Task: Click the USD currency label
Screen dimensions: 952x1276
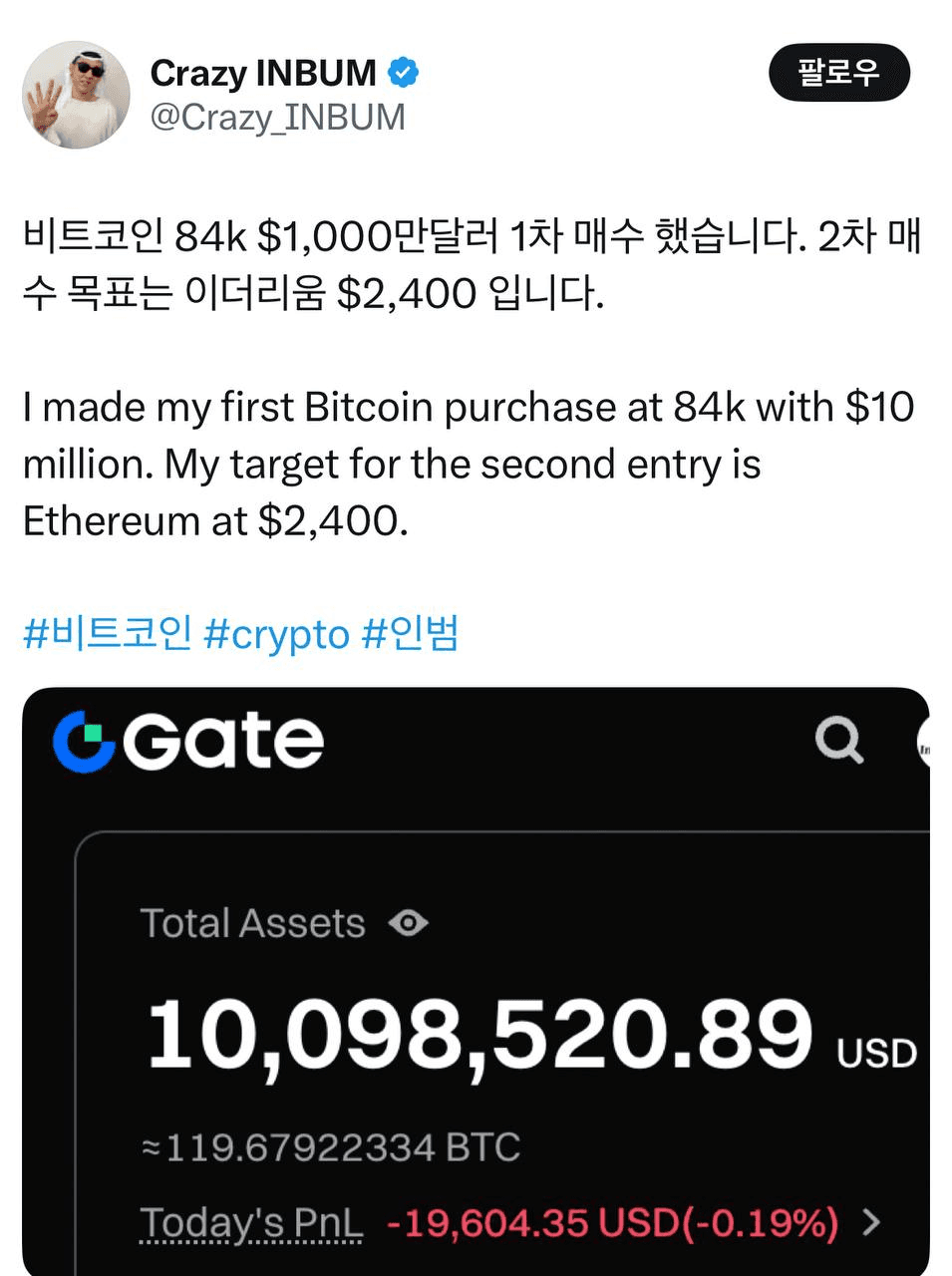Action: (876, 1053)
